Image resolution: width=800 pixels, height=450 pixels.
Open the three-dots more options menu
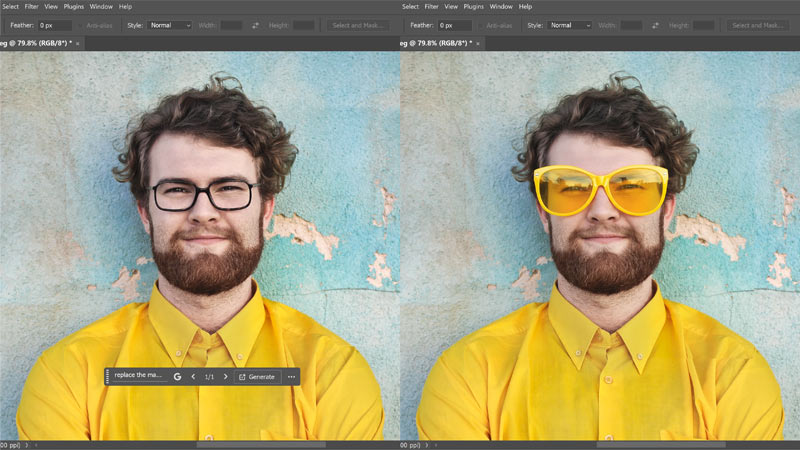tap(291, 377)
